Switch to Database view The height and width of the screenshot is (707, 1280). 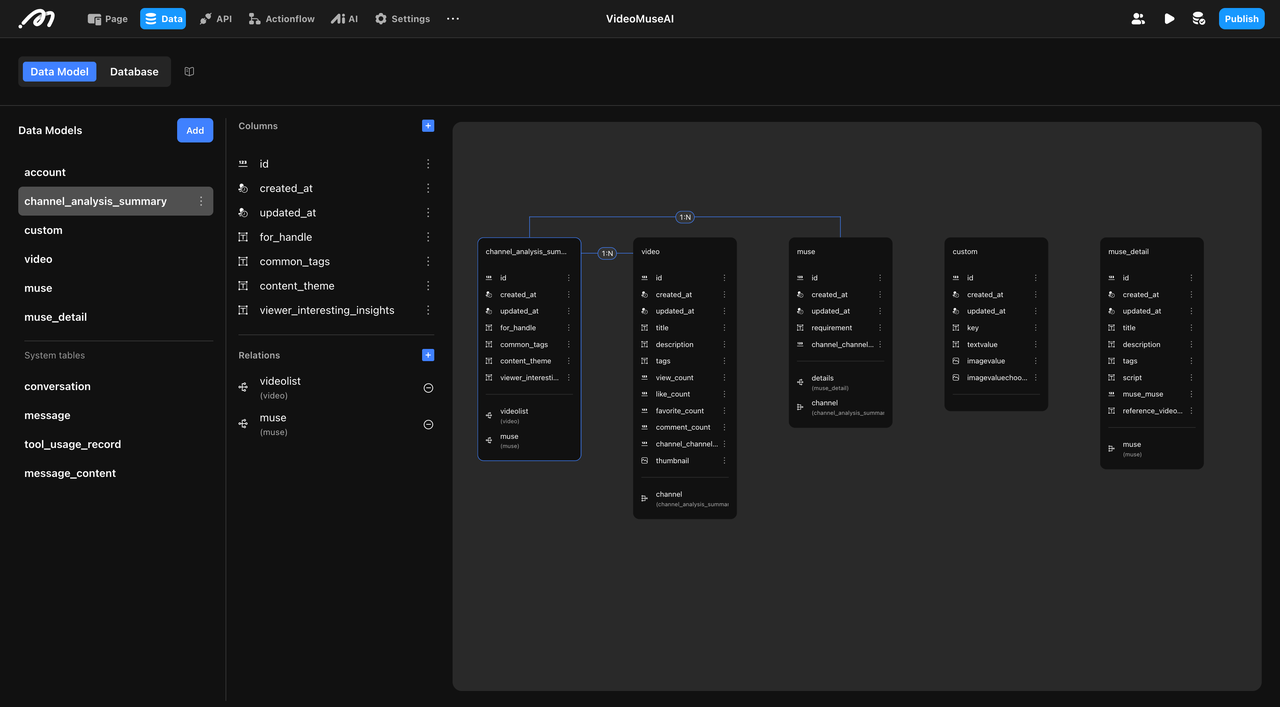tap(134, 72)
